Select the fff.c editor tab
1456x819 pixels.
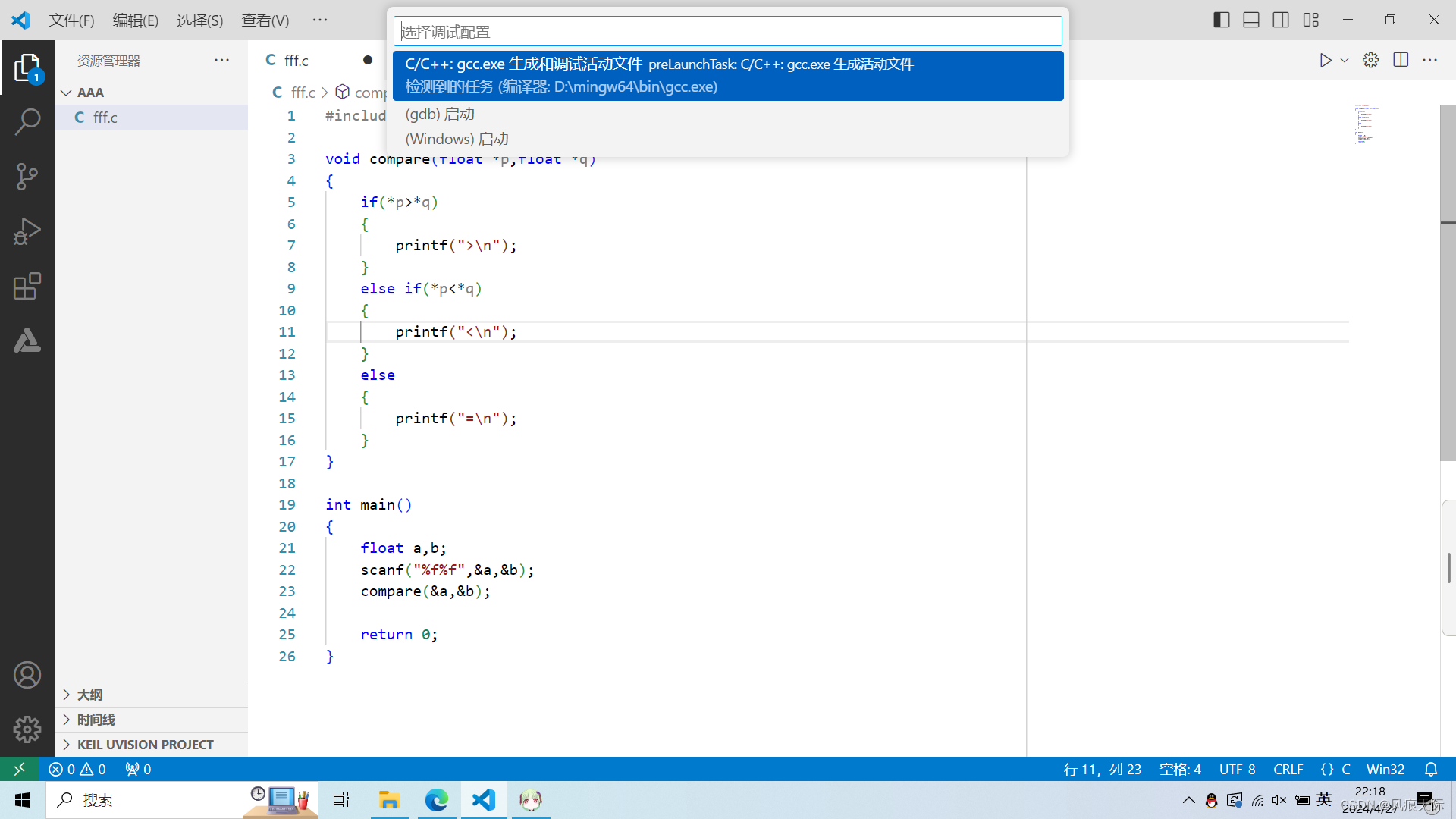pyautogui.click(x=297, y=61)
